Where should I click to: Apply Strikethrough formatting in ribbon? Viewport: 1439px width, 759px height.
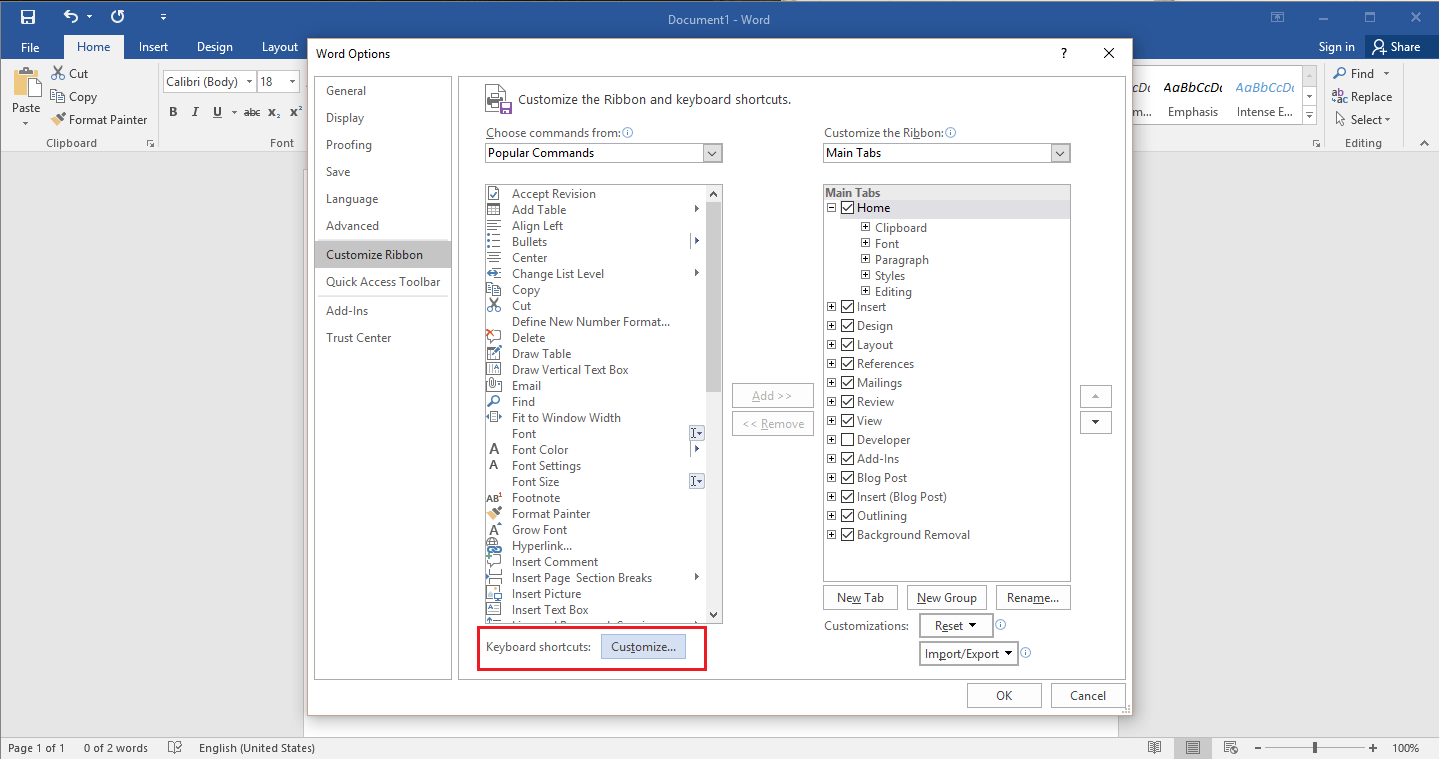pyautogui.click(x=252, y=112)
